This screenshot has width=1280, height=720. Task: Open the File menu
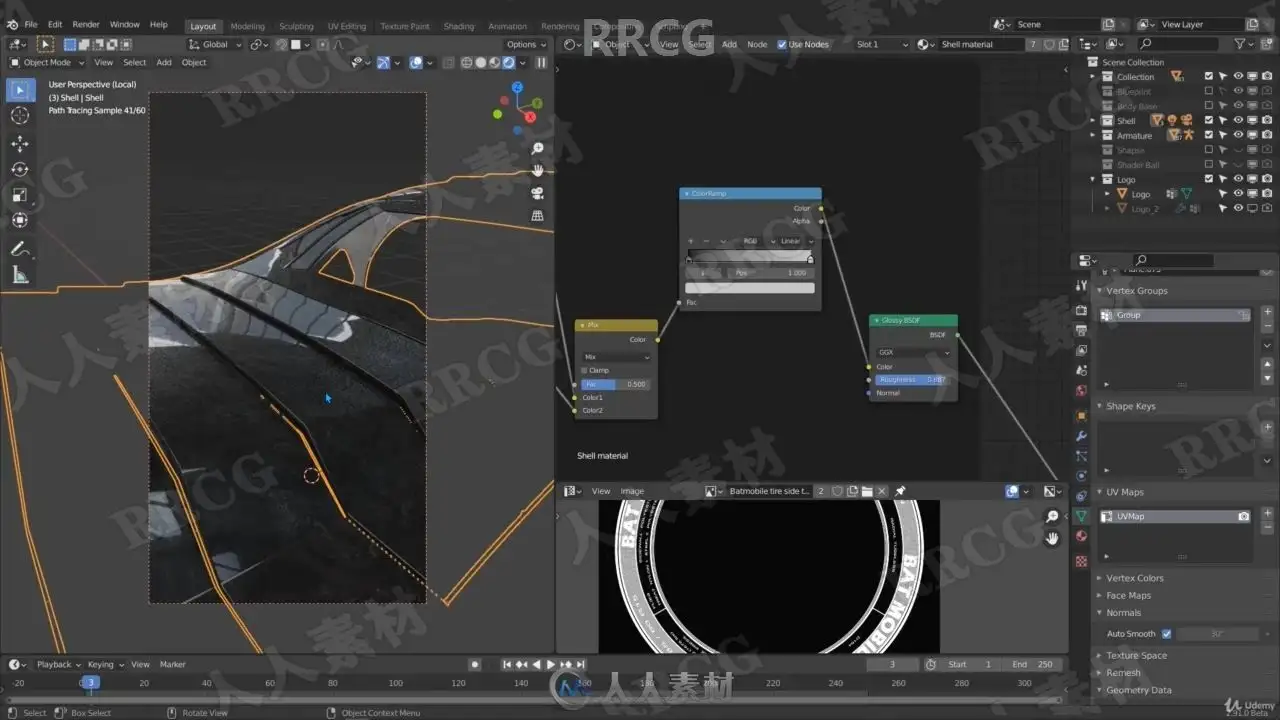[x=31, y=24]
